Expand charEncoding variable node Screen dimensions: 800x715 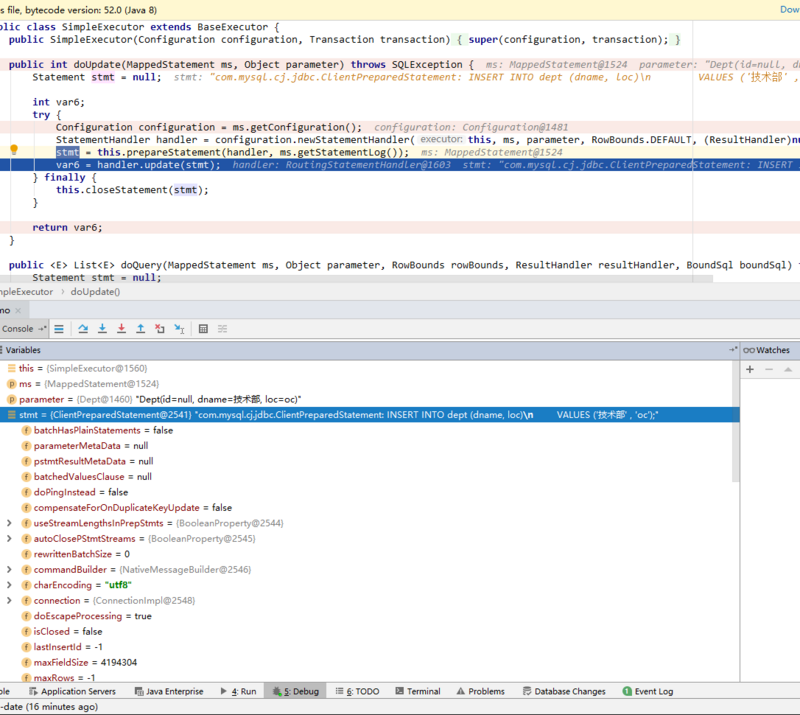click(9, 585)
